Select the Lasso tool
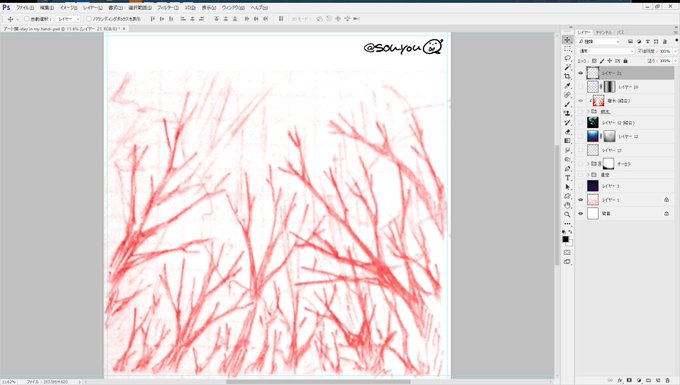The height and width of the screenshot is (385, 680). [x=567, y=58]
